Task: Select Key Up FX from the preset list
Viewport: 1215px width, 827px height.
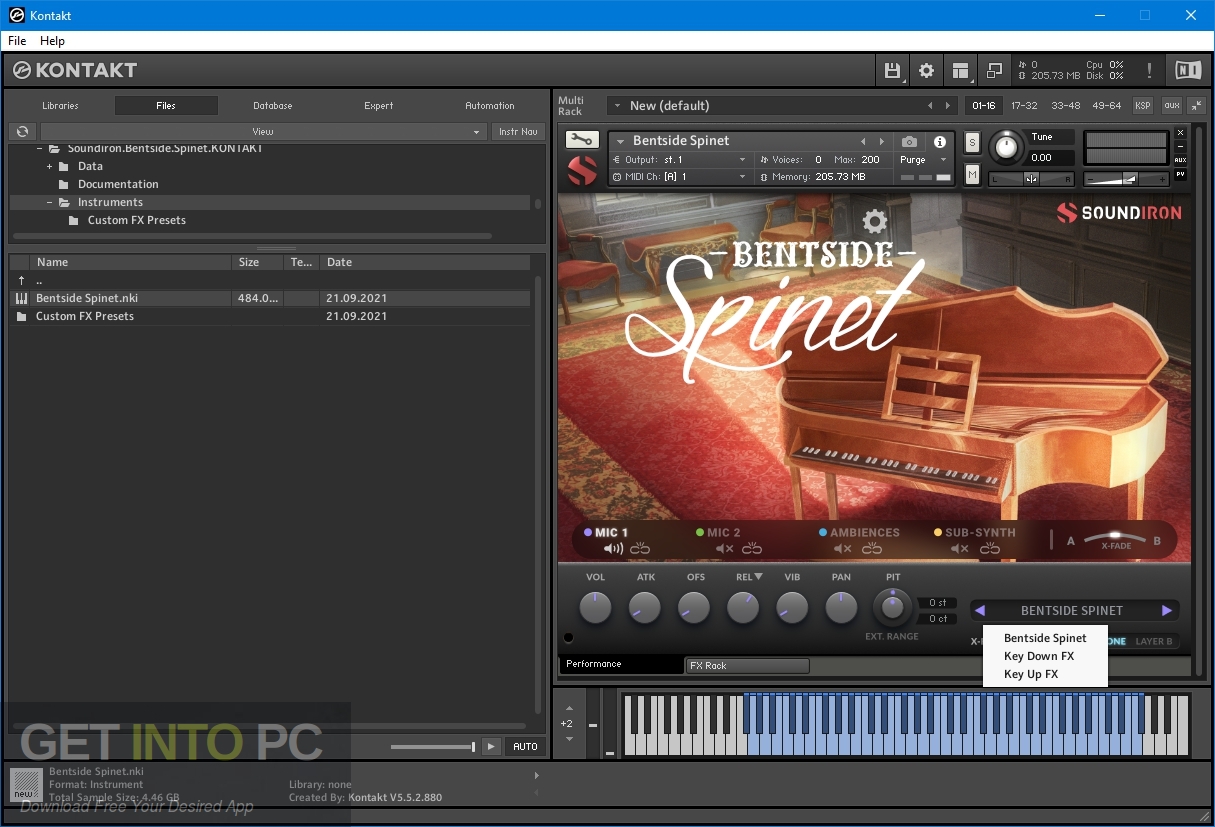Action: click(1031, 674)
